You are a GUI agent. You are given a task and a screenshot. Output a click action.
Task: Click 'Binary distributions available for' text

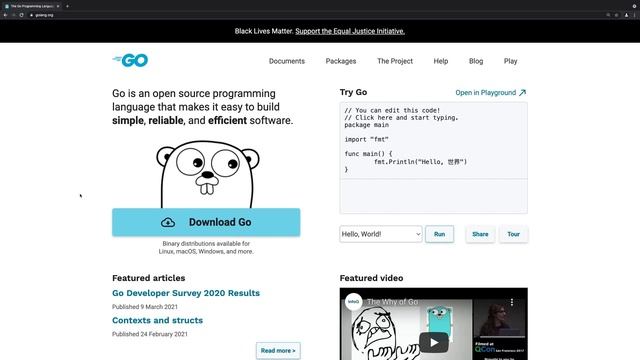coord(206,244)
